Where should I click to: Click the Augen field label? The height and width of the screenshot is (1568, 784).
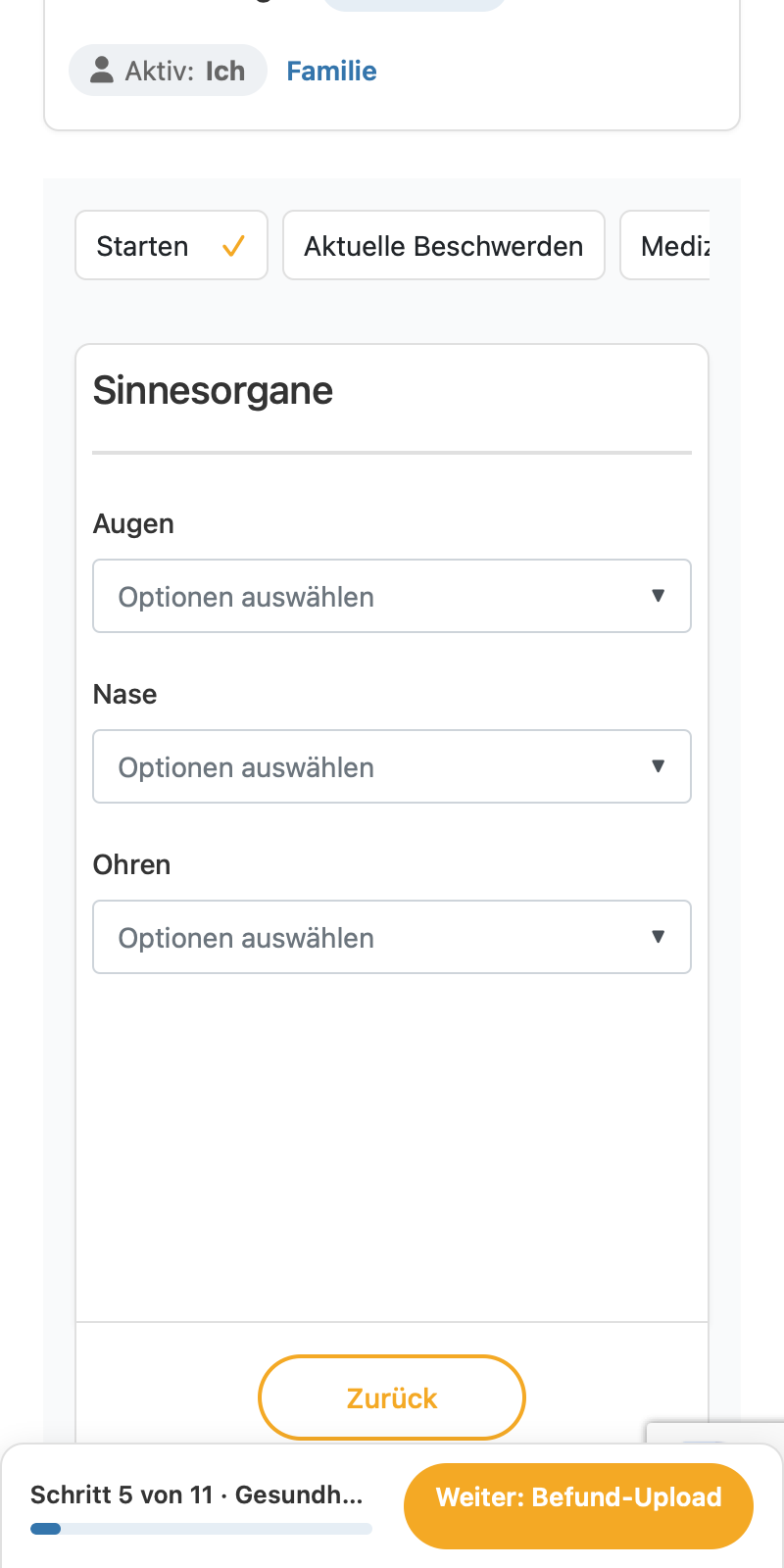[133, 524]
